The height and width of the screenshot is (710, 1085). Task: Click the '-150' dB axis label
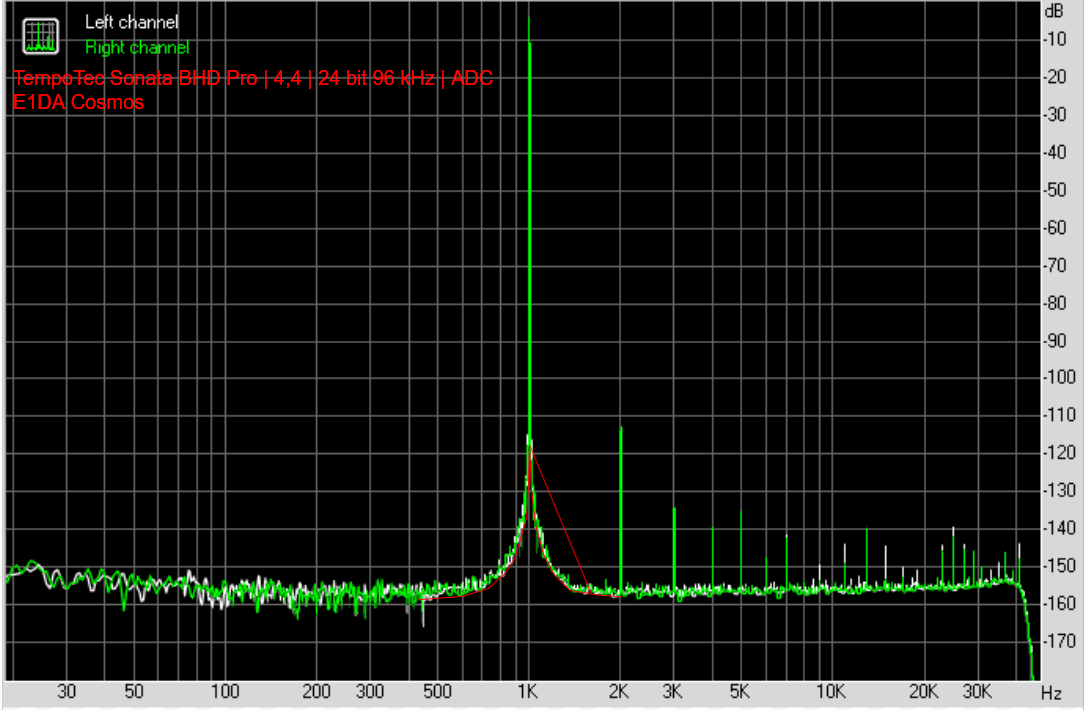(x=1059, y=565)
